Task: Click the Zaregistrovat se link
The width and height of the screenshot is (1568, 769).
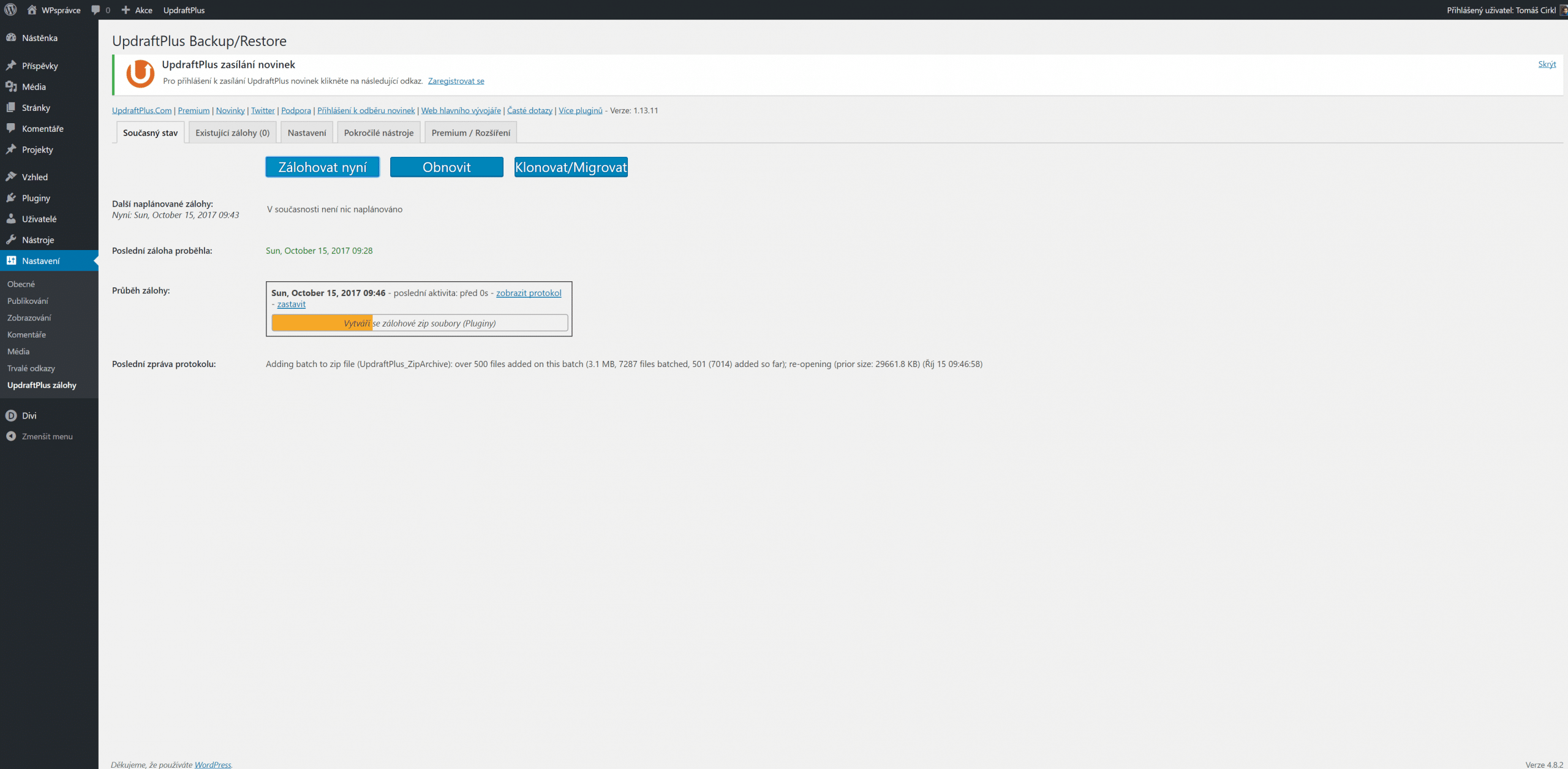Action: (x=456, y=81)
